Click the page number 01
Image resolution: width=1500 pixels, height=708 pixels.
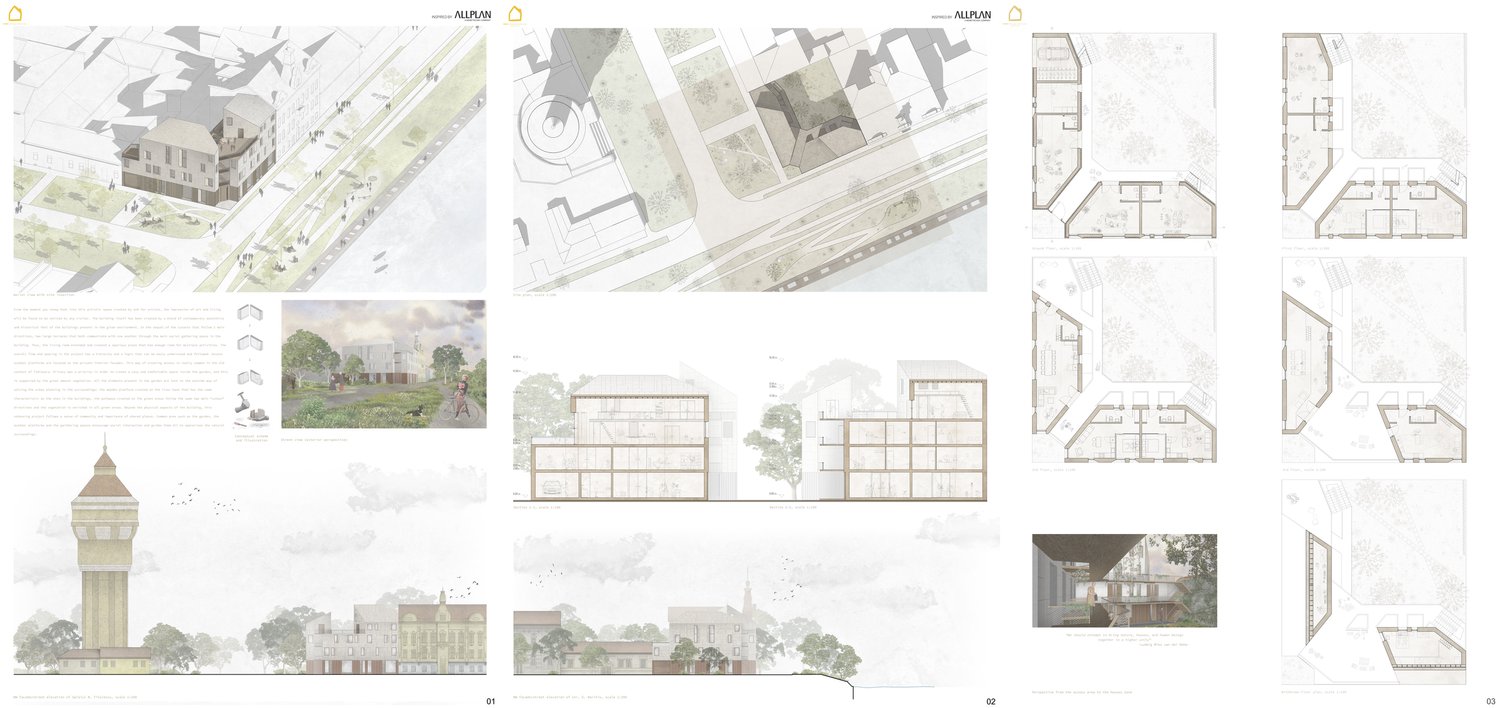[490, 702]
